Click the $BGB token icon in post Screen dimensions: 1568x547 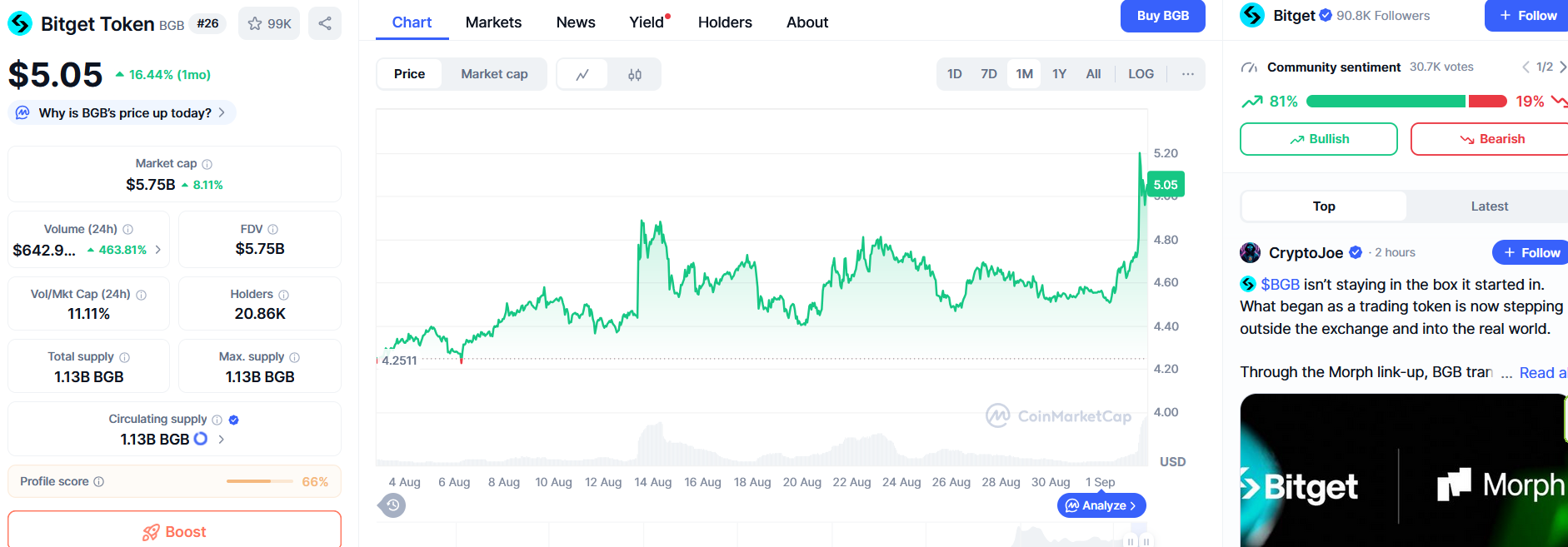pyautogui.click(x=1248, y=284)
